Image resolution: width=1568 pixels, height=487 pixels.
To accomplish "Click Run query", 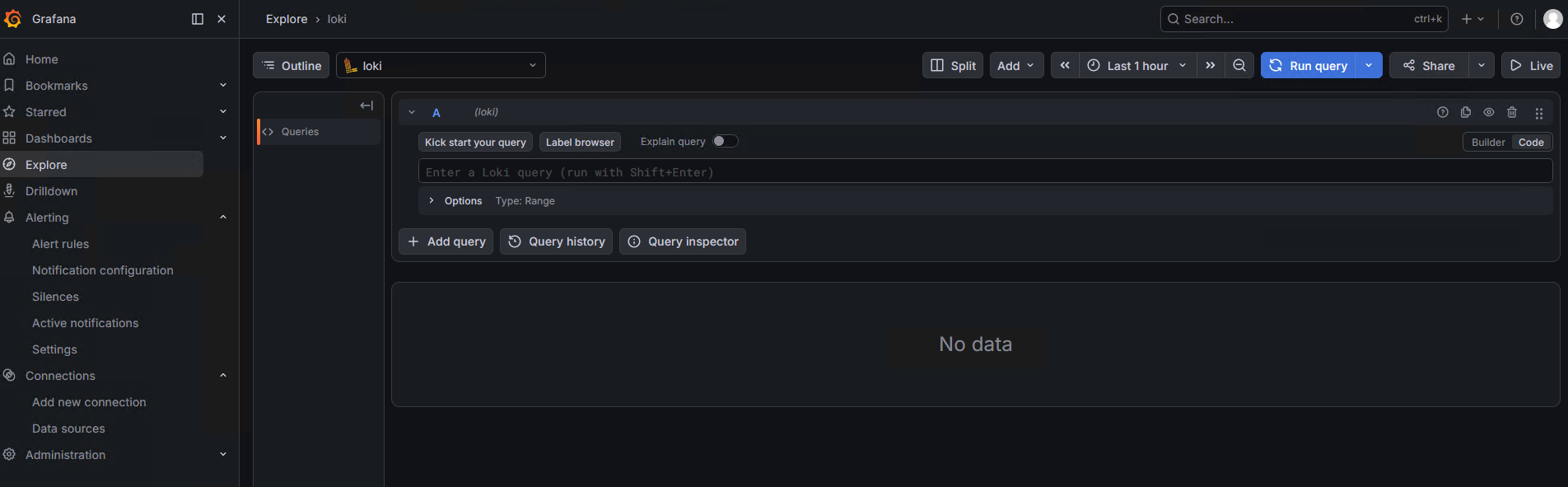I will (x=1309, y=66).
